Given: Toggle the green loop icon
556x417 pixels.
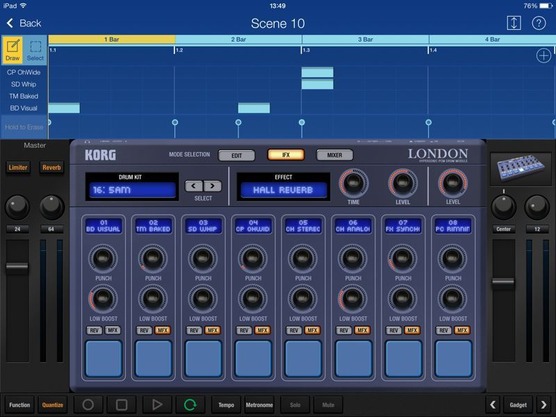Looking at the screenshot, I should click(x=190, y=405).
